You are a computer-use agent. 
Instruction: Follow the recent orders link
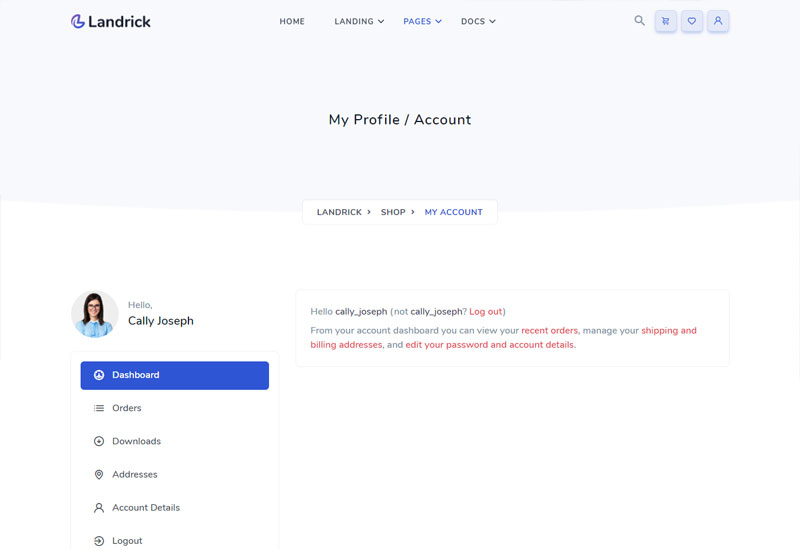pyautogui.click(x=549, y=330)
